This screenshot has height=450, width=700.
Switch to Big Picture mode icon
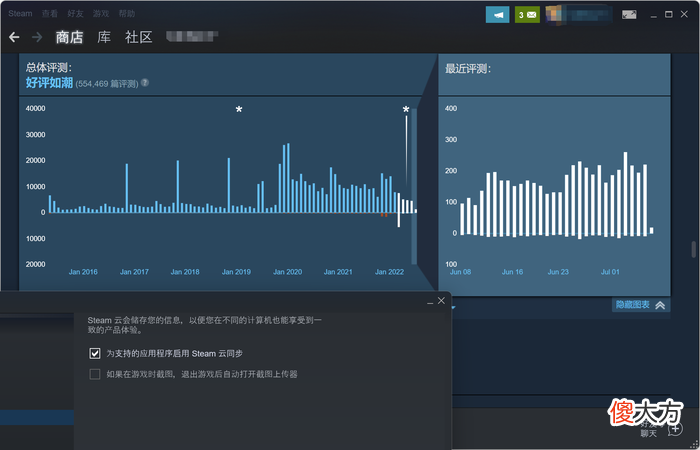coord(629,15)
